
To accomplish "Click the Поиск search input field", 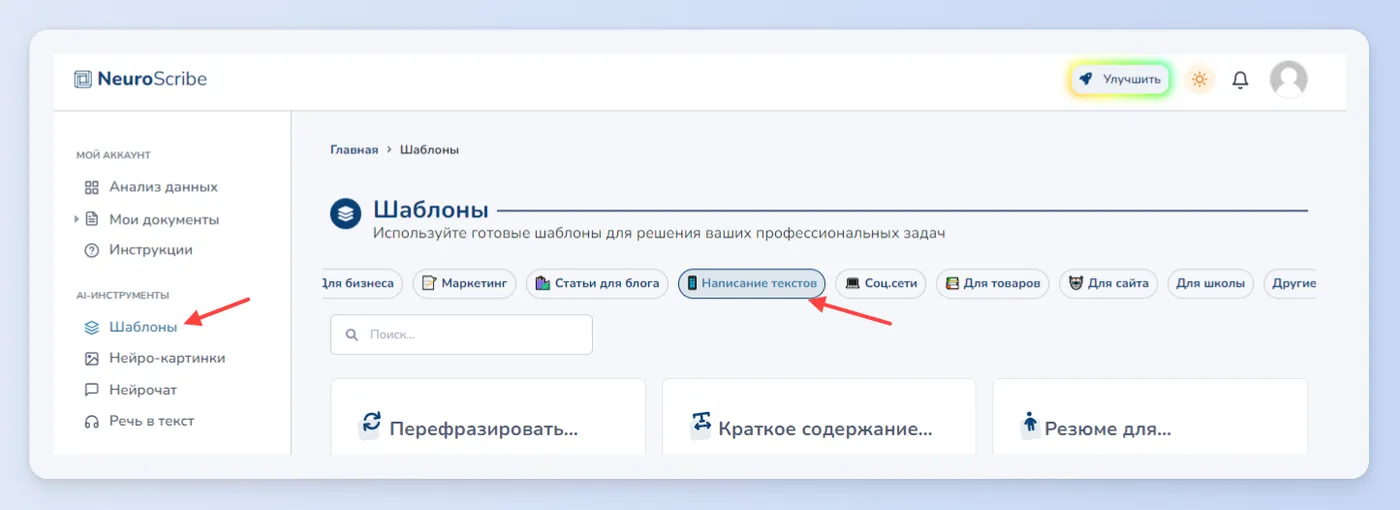I will coord(462,335).
